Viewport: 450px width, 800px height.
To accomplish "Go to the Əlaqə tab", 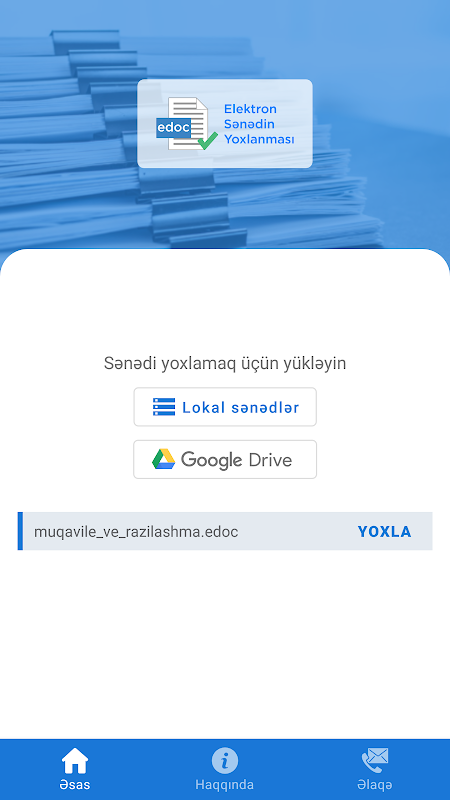I will [x=375, y=769].
